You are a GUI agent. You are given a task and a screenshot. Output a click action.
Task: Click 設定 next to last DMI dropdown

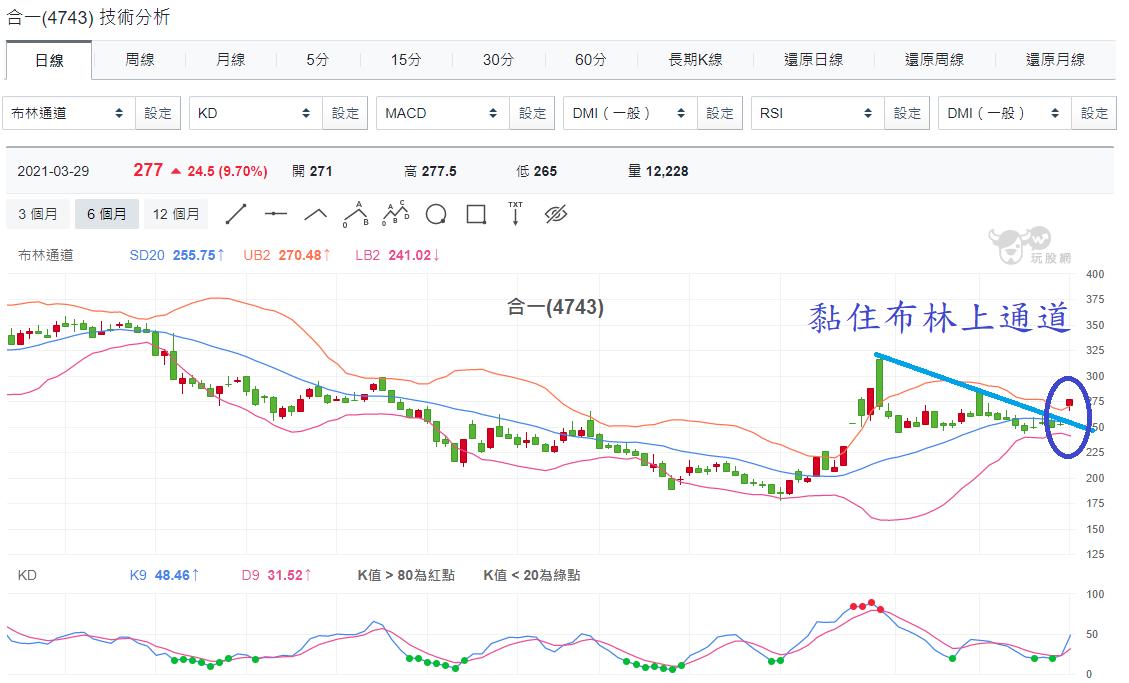1094,113
